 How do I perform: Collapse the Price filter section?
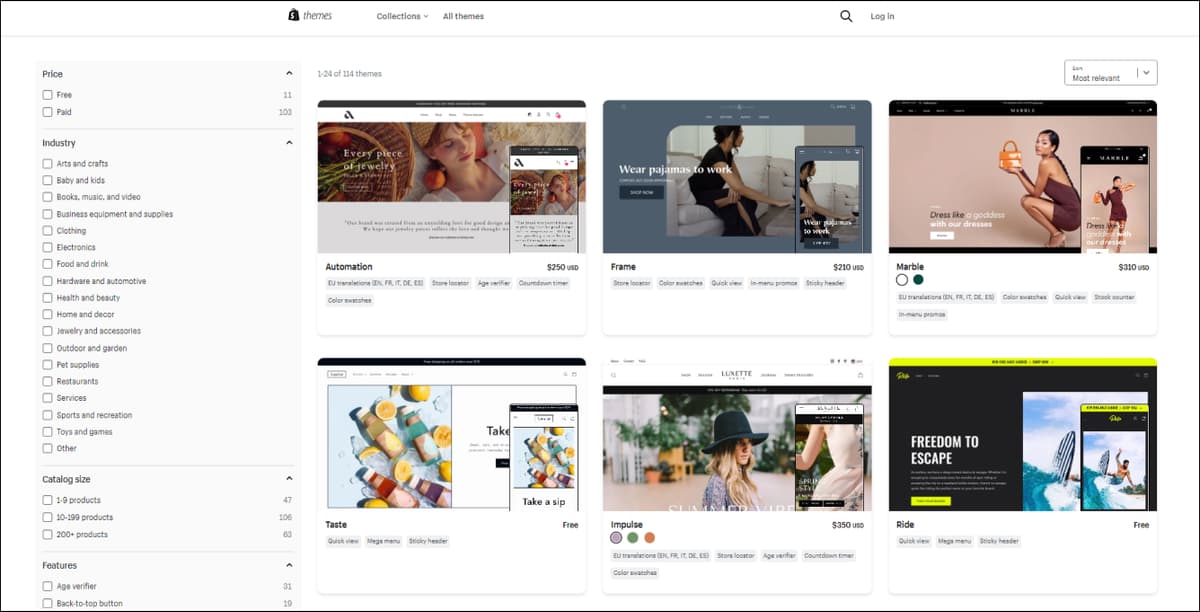[x=289, y=73]
